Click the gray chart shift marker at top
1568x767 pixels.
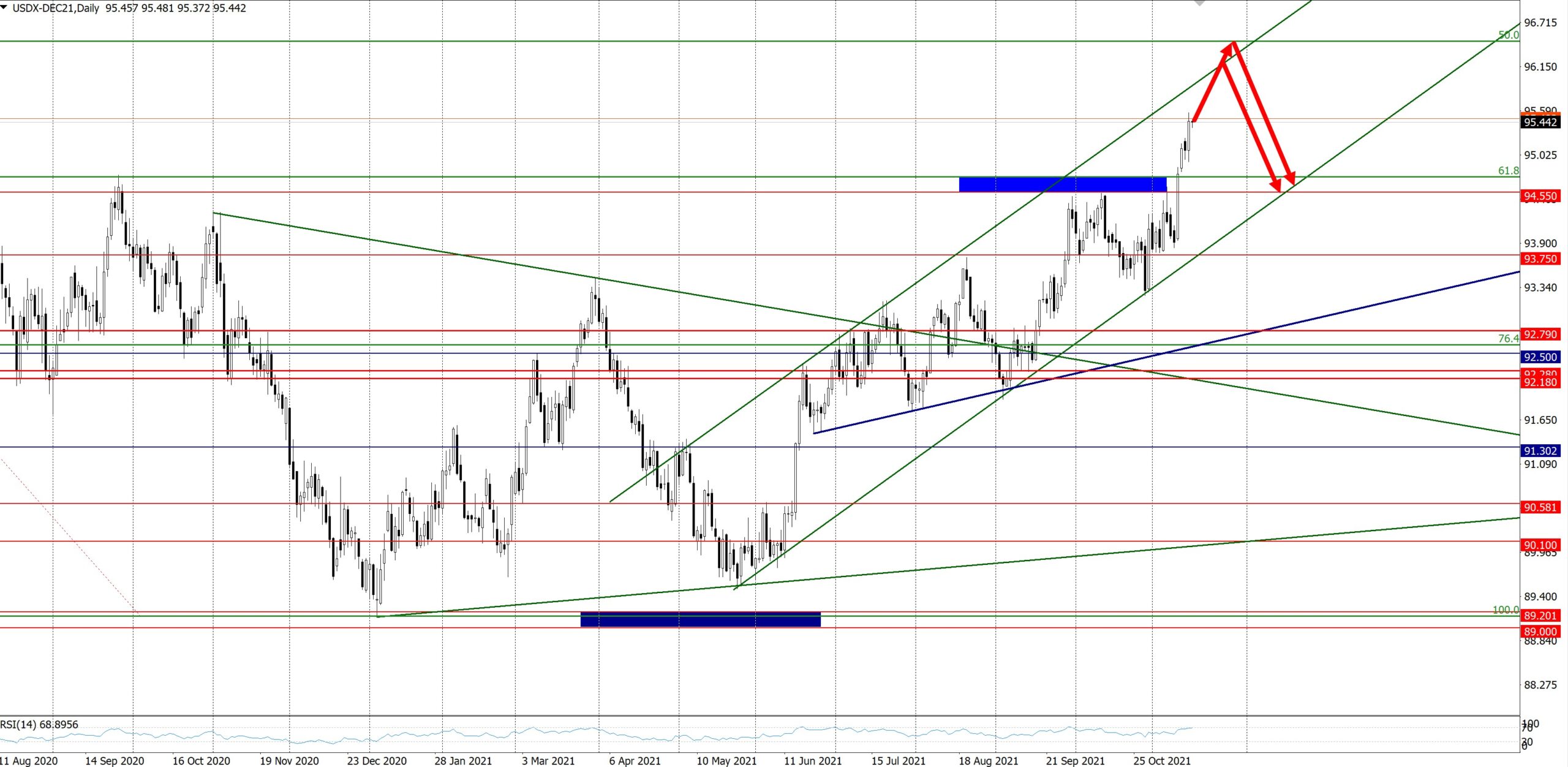point(1199,3)
